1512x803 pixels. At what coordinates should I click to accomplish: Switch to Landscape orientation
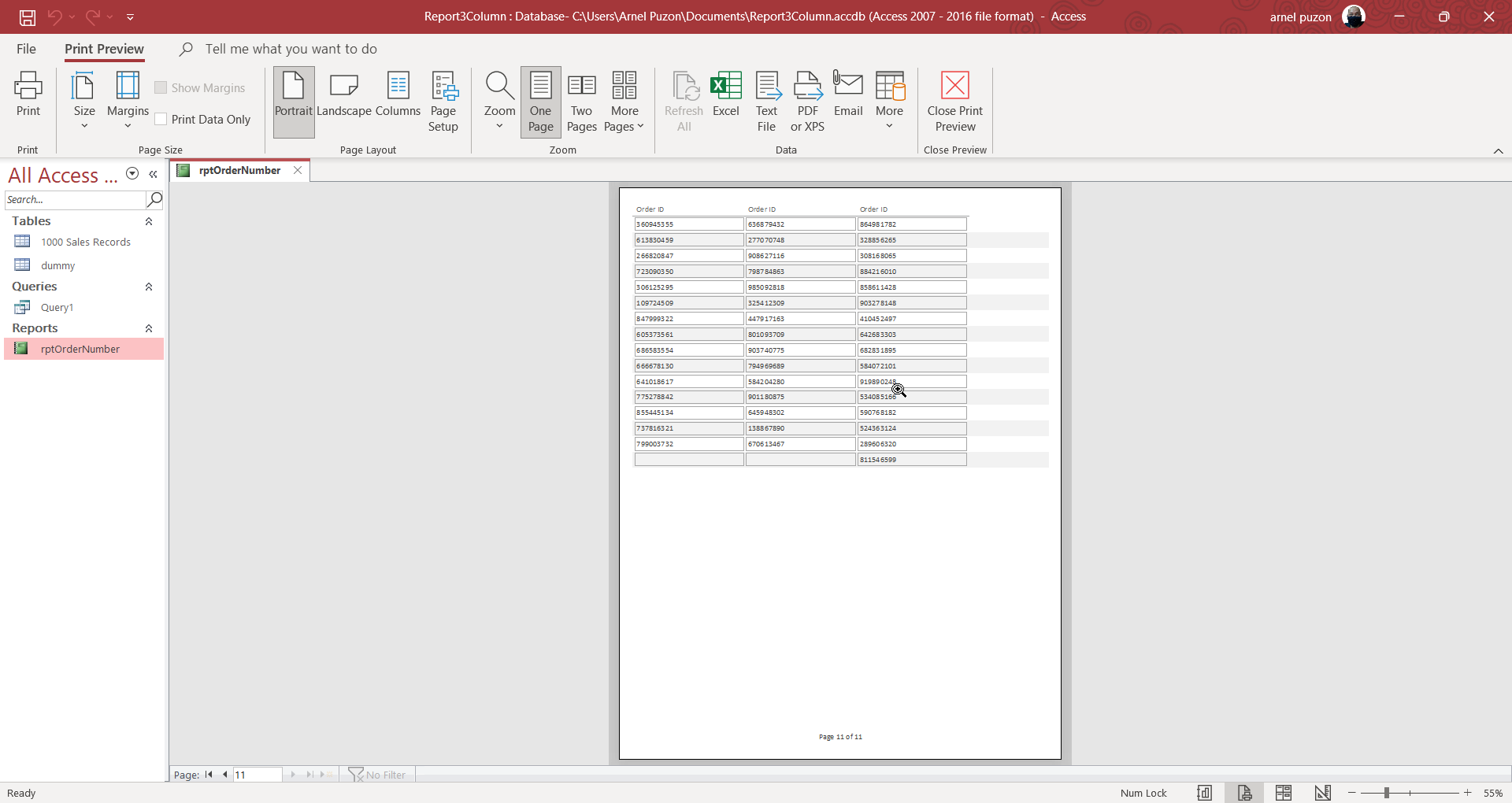click(x=344, y=94)
